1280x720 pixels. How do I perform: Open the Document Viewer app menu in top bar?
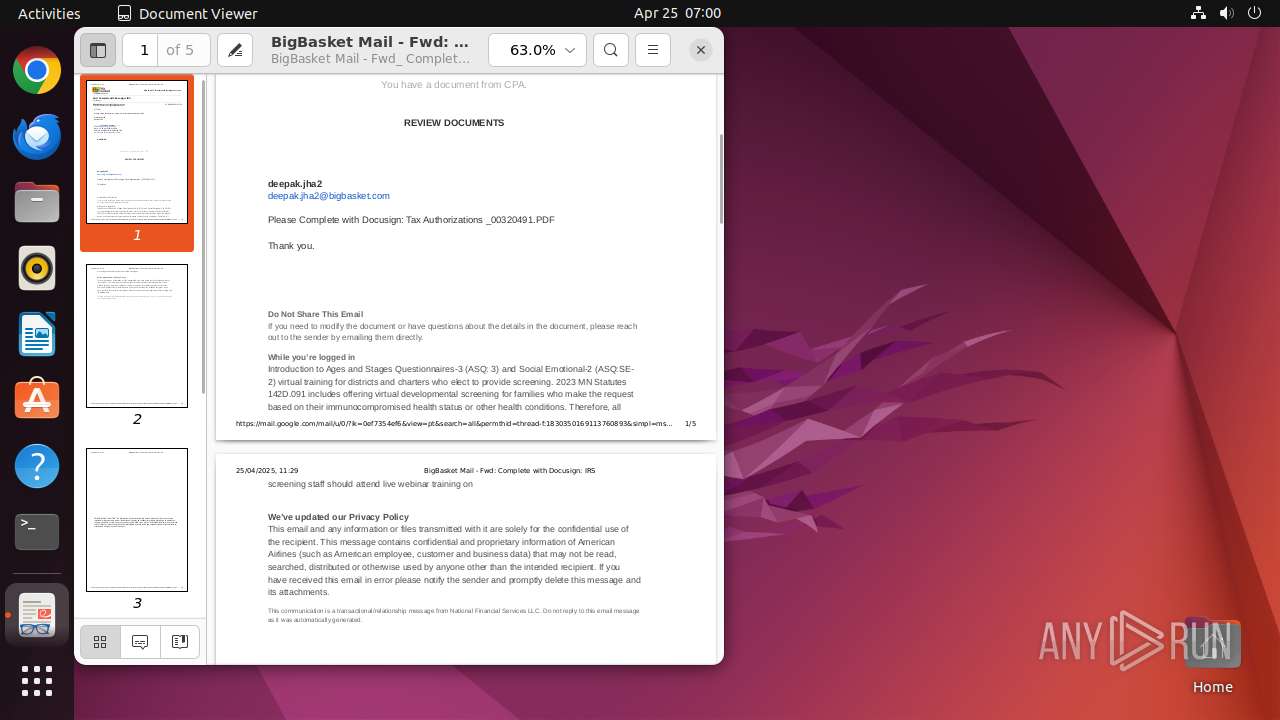click(187, 13)
